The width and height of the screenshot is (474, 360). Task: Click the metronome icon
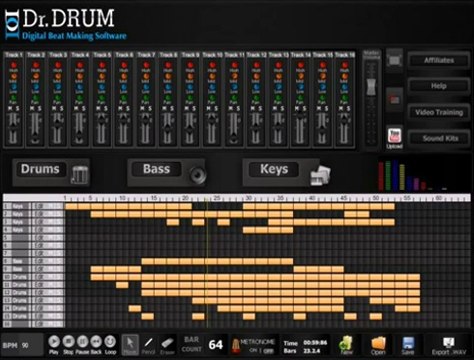pos(236,346)
